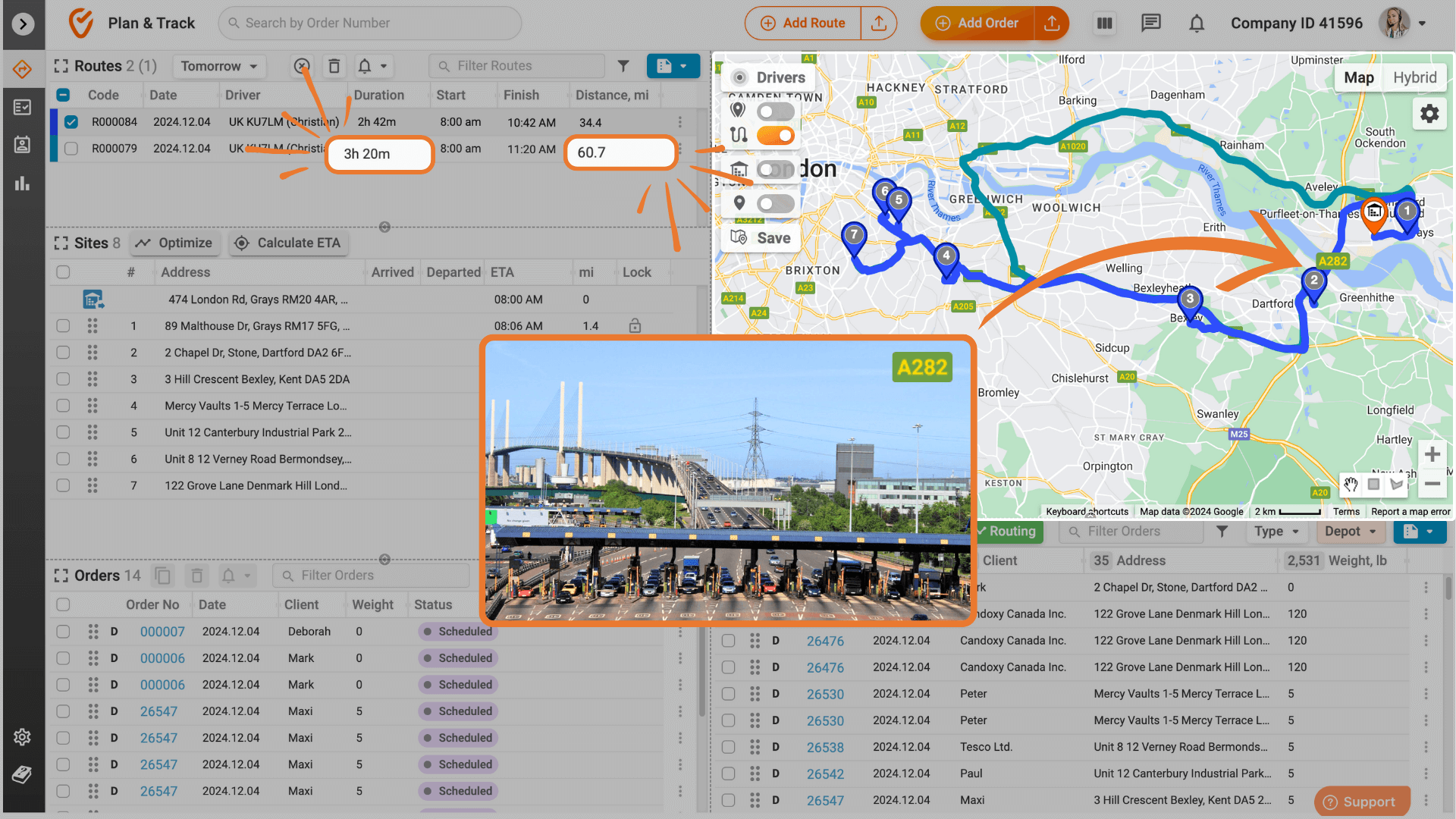Open the company profile avatar dropdown
Image resolution: width=1456 pixels, height=819 pixels.
1402,24
